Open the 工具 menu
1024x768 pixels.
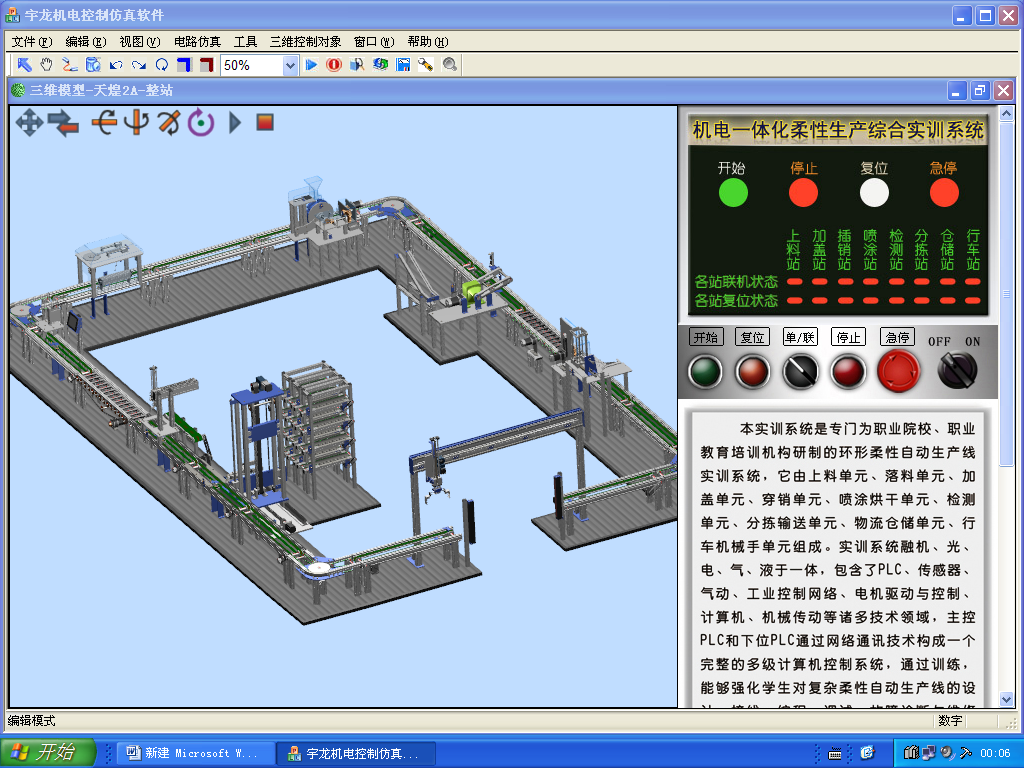[x=246, y=42]
